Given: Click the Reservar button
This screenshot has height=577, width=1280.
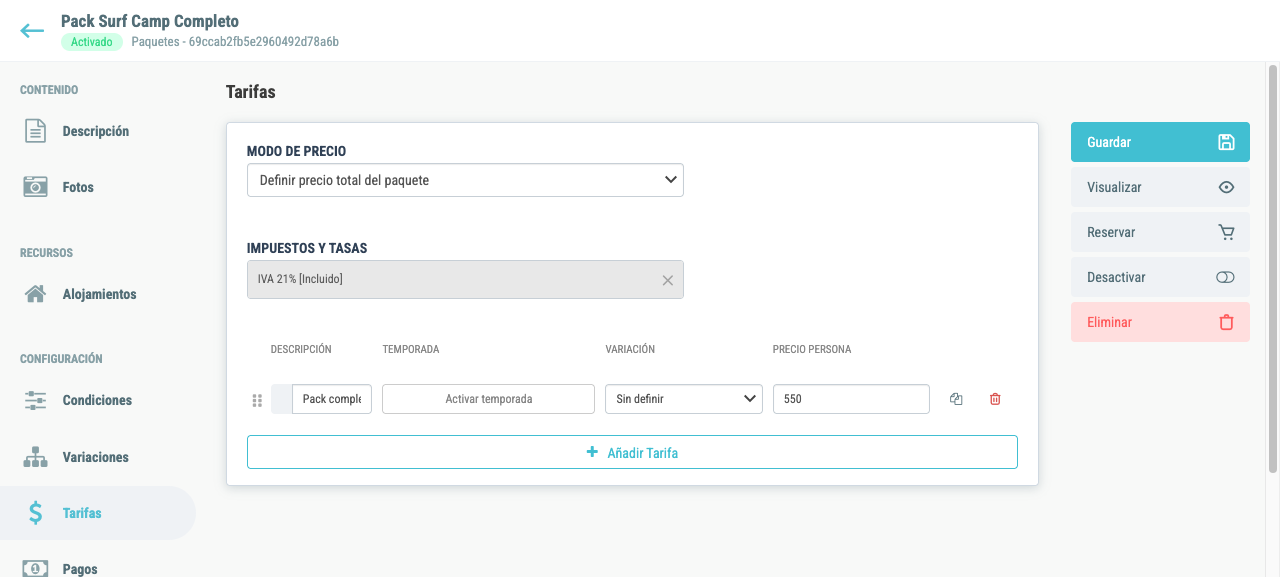Looking at the screenshot, I should 1160,232.
